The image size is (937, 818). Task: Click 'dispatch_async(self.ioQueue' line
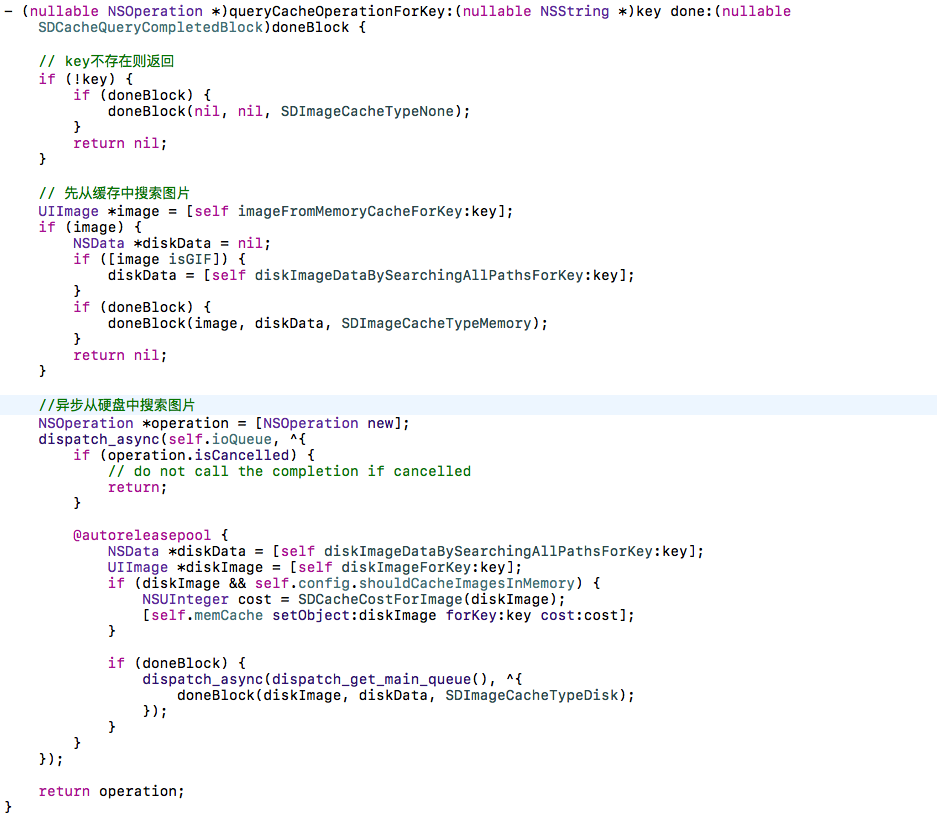pyautogui.click(x=155, y=439)
